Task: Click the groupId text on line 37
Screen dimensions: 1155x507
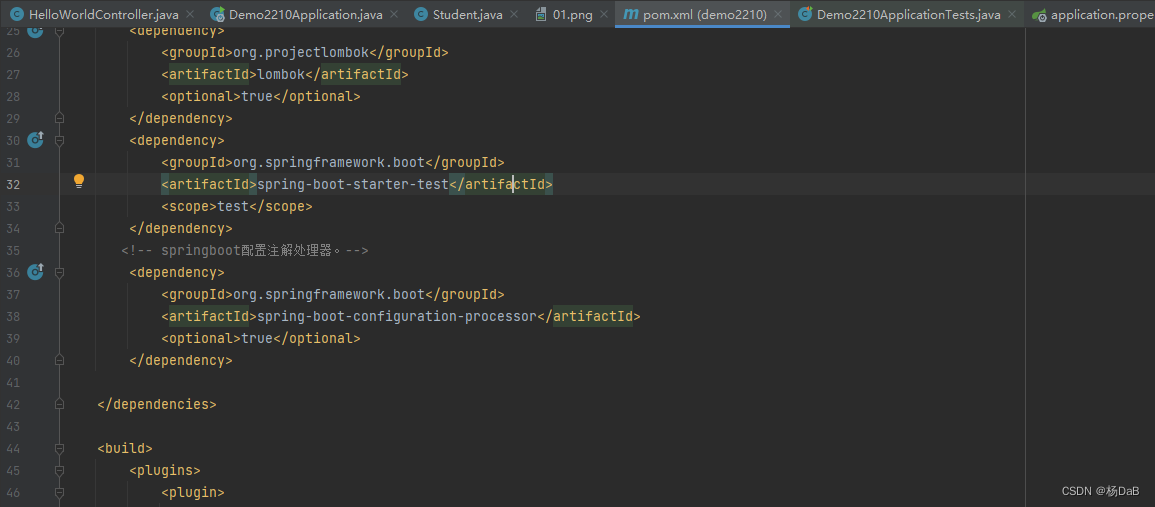Action: click(x=333, y=294)
